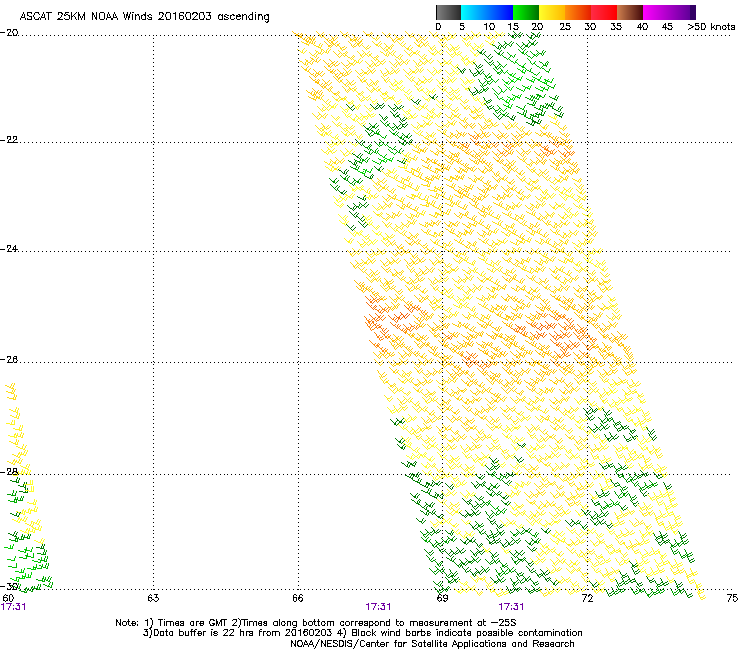The width and height of the screenshot is (740, 650).
Task: Click the '40' label on the color scale
Action: (642, 27)
